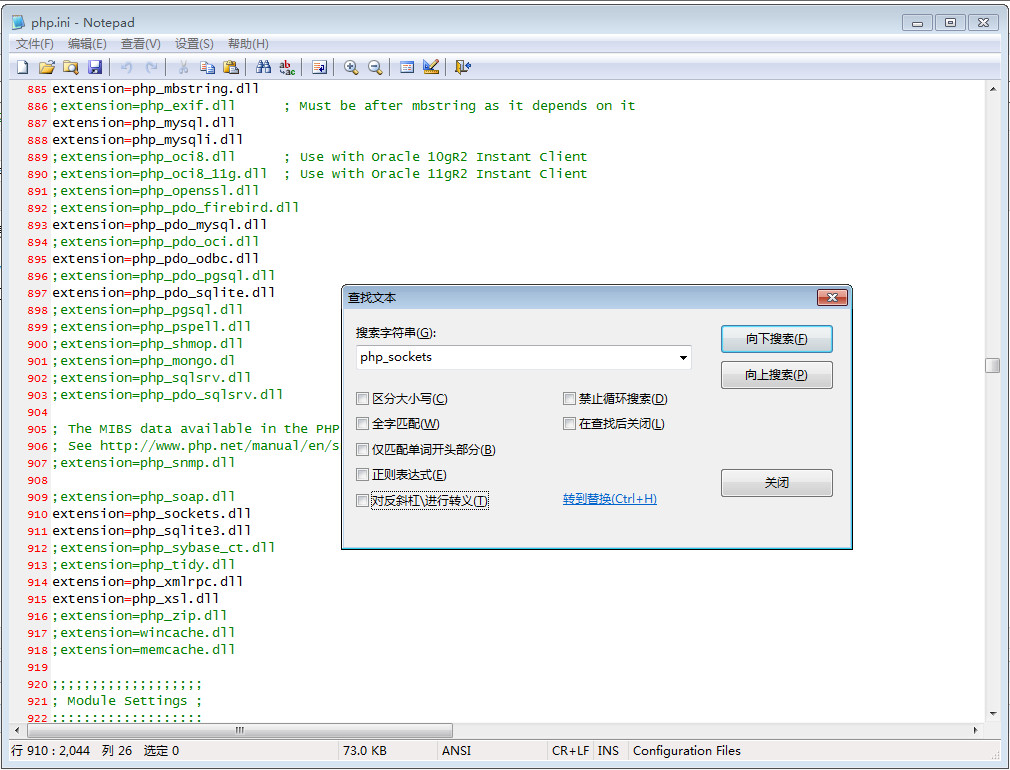Open the search string history dropdown

coord(684,357)
